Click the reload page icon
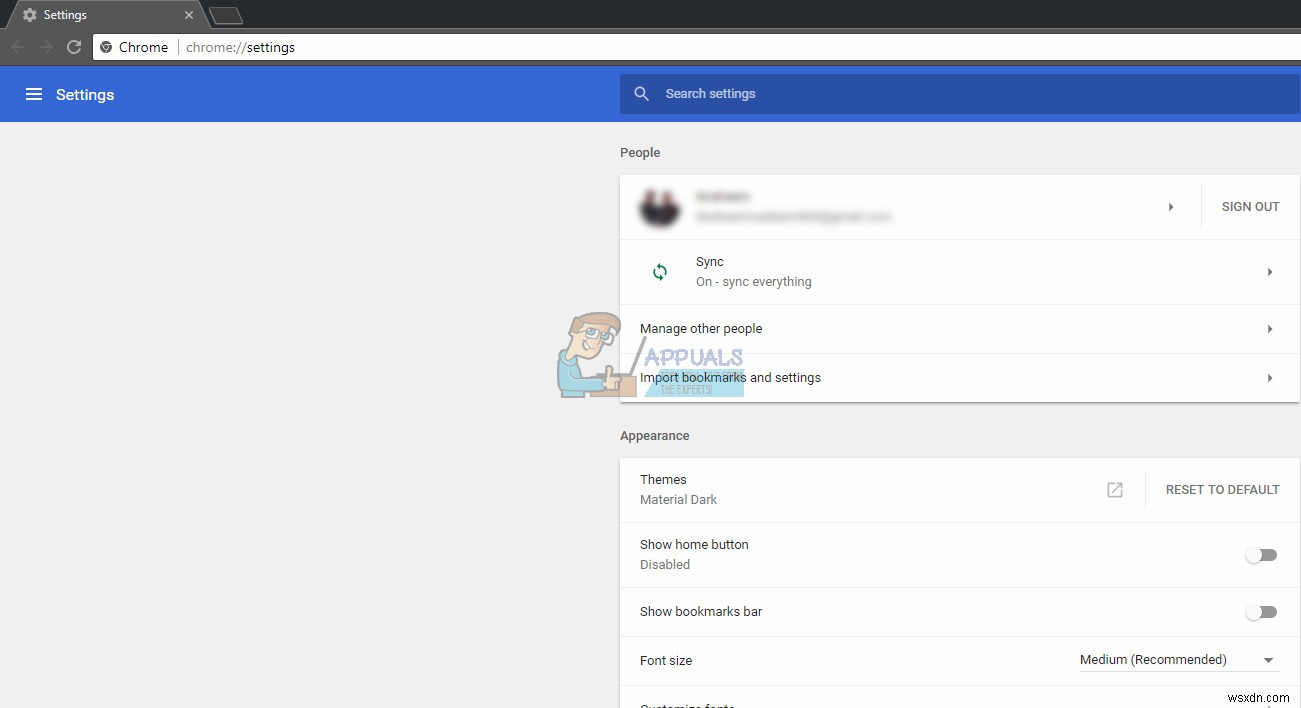 [73, 46]
